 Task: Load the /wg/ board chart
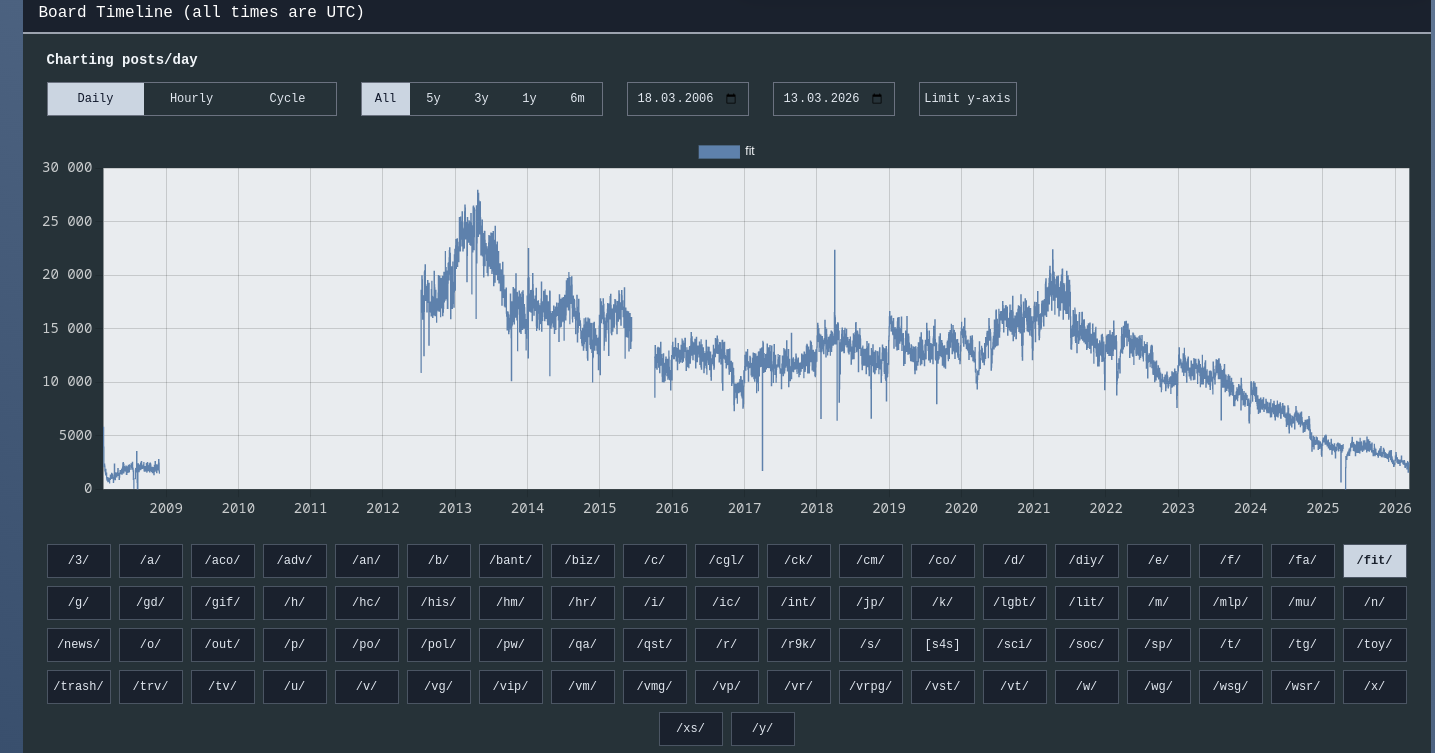[1159, 687]
